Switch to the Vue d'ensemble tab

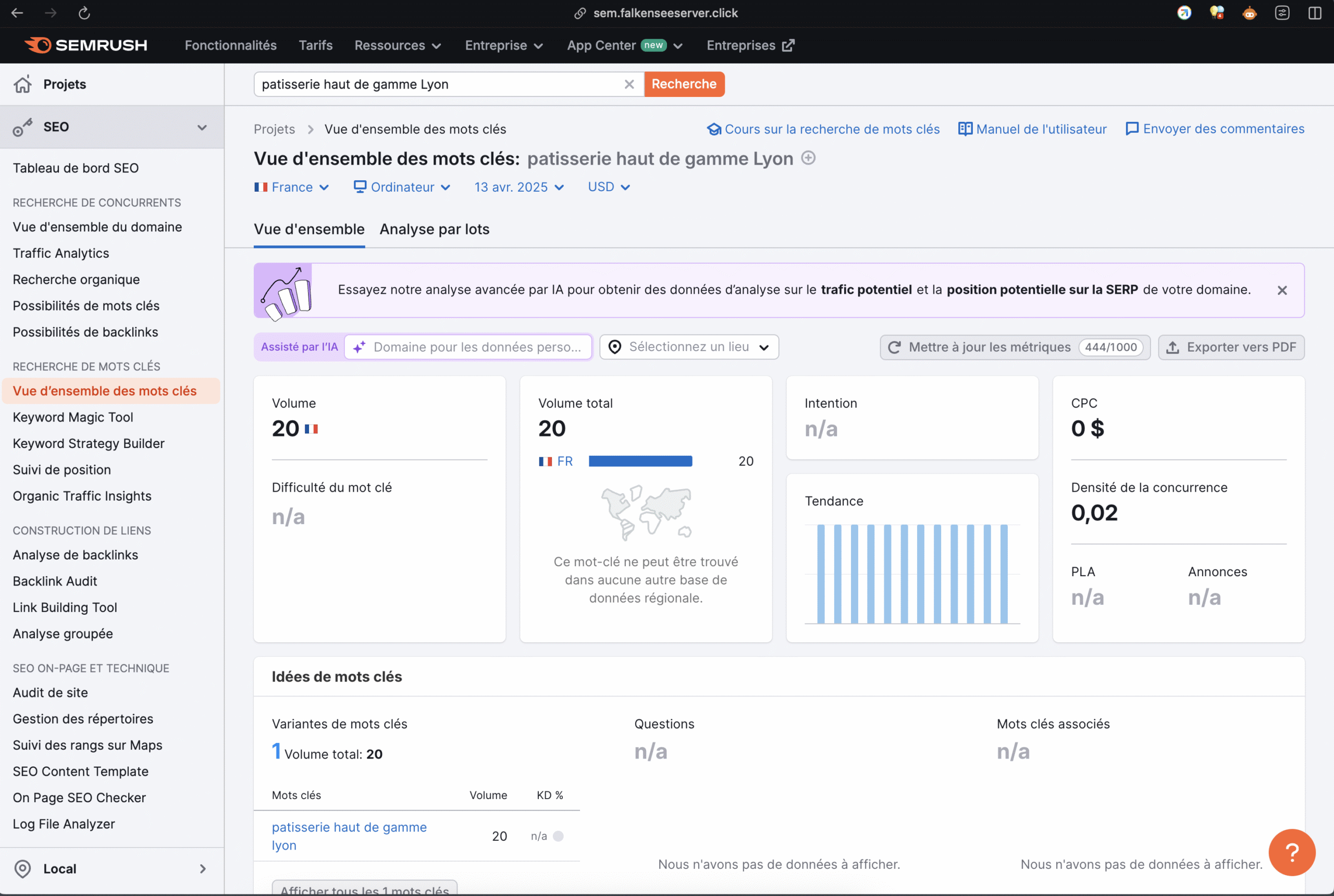click(309, 229)
